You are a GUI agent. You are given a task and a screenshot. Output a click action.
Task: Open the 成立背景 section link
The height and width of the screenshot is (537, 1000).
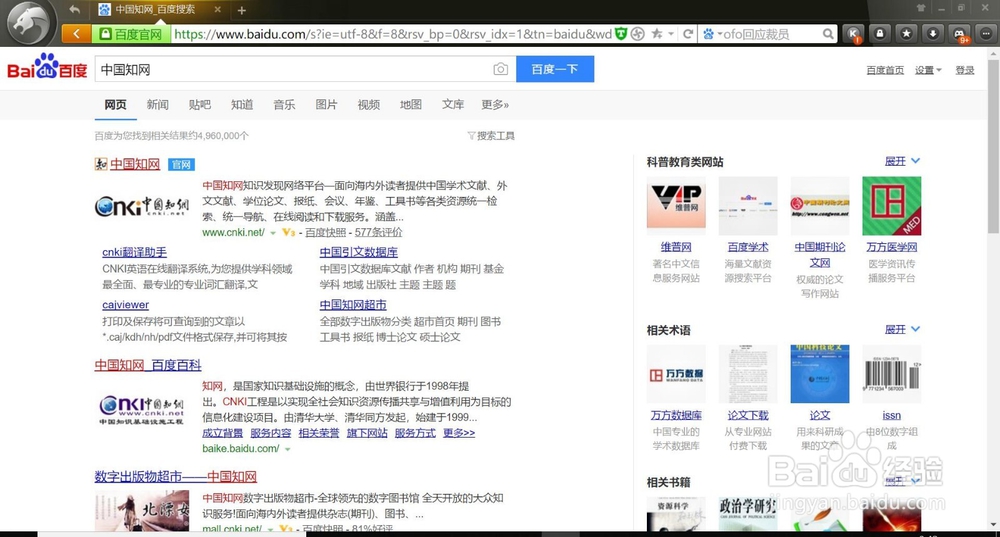coord(223,433)
